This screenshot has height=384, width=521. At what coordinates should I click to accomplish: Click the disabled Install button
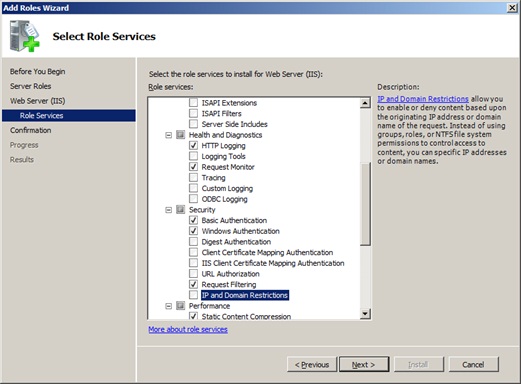tap(419, 364)
